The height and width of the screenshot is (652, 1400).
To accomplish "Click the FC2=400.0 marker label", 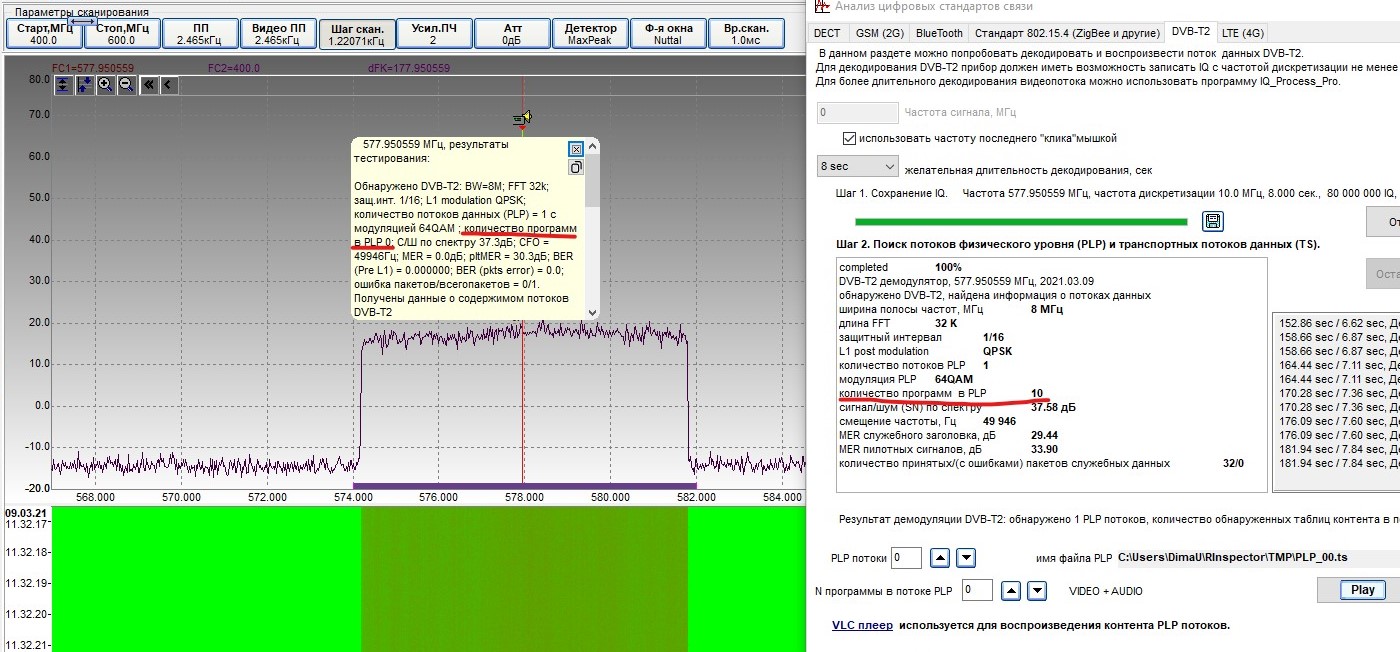I will tap(233, 68).
